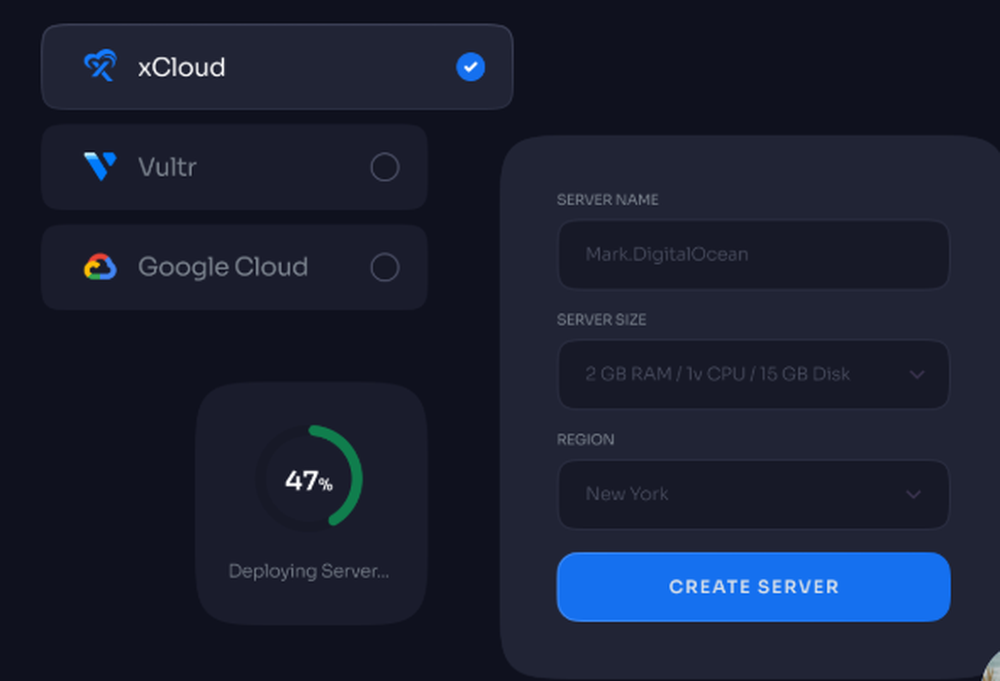The image size is (1000, 681).
Task: Click the xCloud provider logo
Action: (100, 66)
